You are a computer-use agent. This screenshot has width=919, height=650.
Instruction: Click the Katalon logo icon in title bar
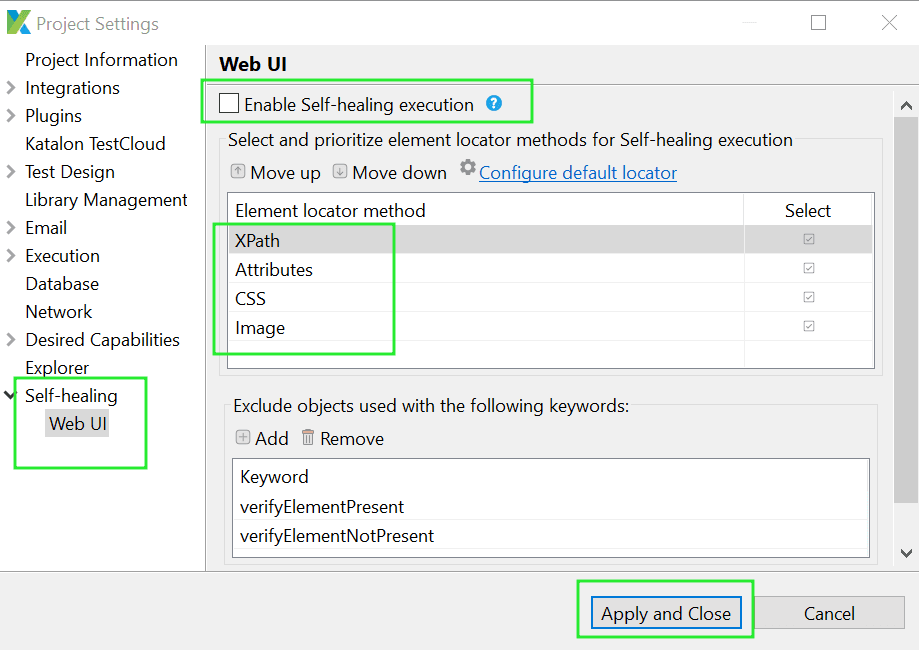click(x=18, y=23)
